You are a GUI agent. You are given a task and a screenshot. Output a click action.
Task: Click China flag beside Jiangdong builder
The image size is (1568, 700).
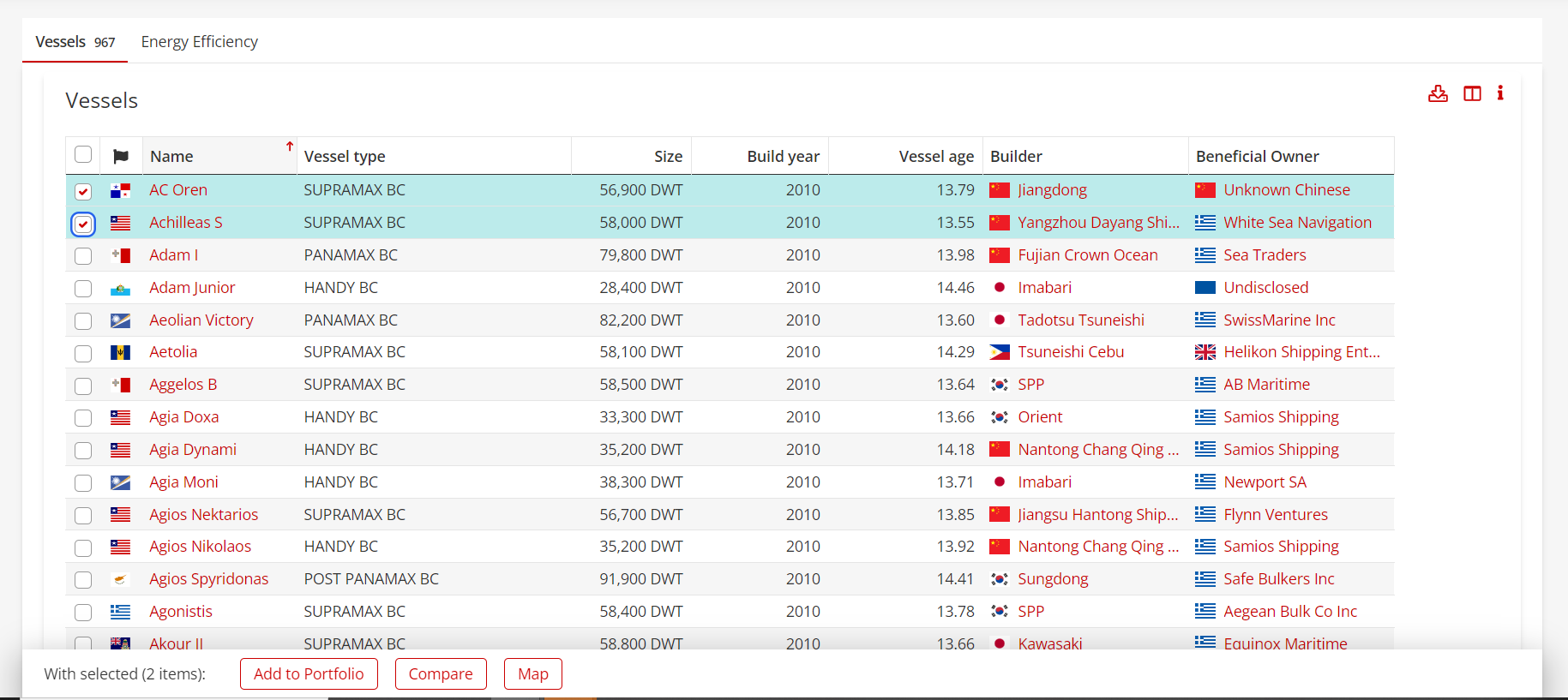(999, 190)
